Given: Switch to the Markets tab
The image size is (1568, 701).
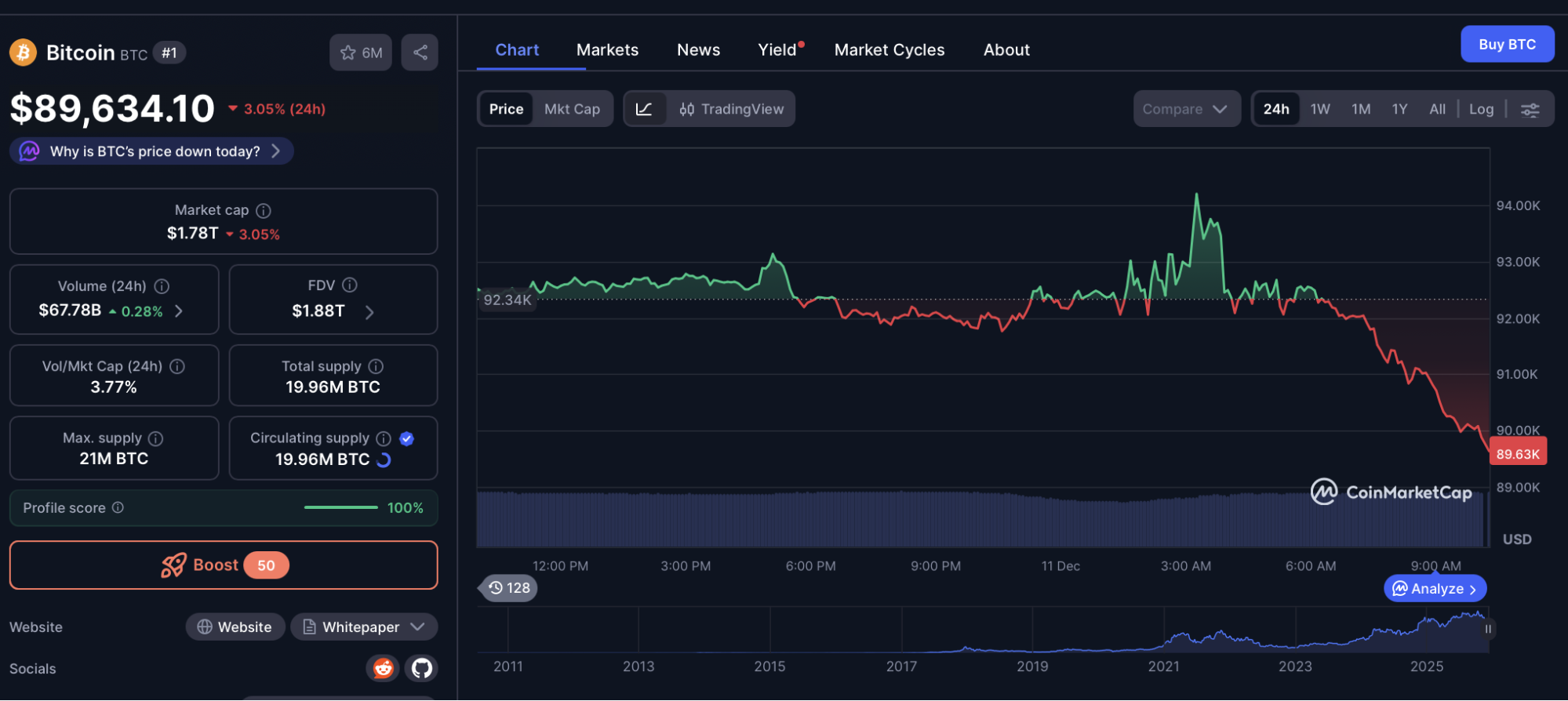Looking at the screenshot, I should 607,50.
